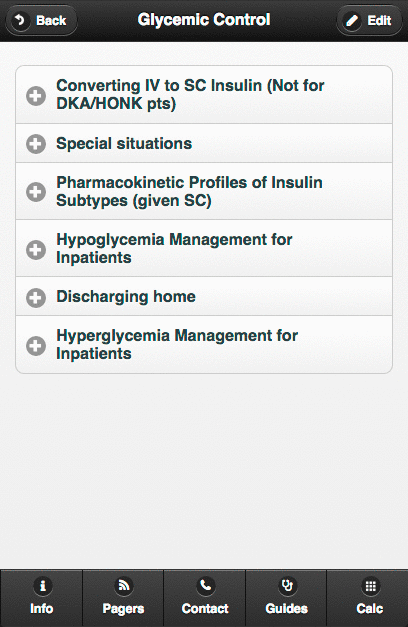This screenshot has height=627, width=408.
Task: Go to the Calc tab
Action: [368, 598]
